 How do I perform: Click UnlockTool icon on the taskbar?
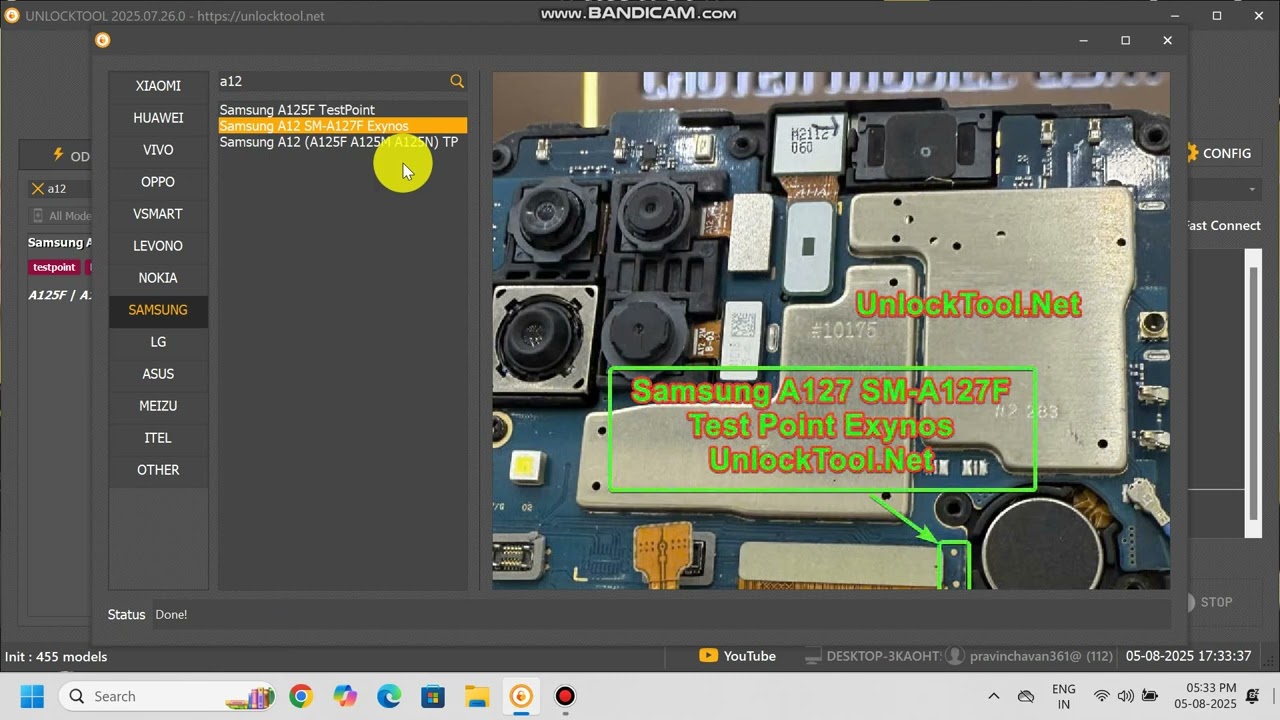click(521, 696)
